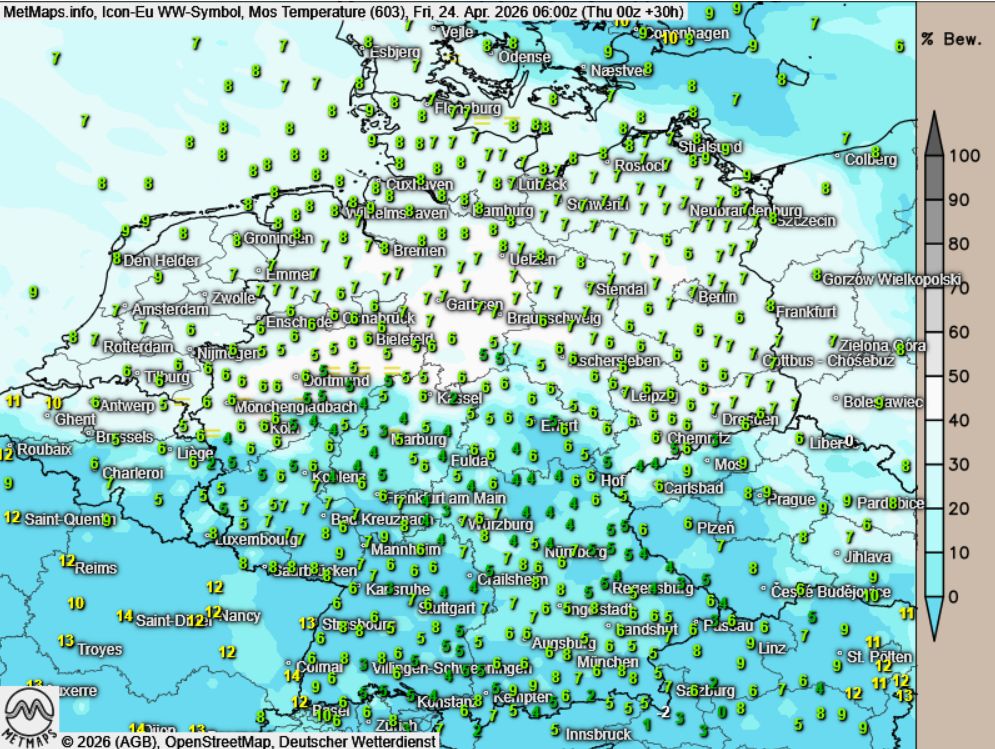995x749 pixels.
Task: Pick the dark gray swatch near 90 percent
Action: (932, 200)
